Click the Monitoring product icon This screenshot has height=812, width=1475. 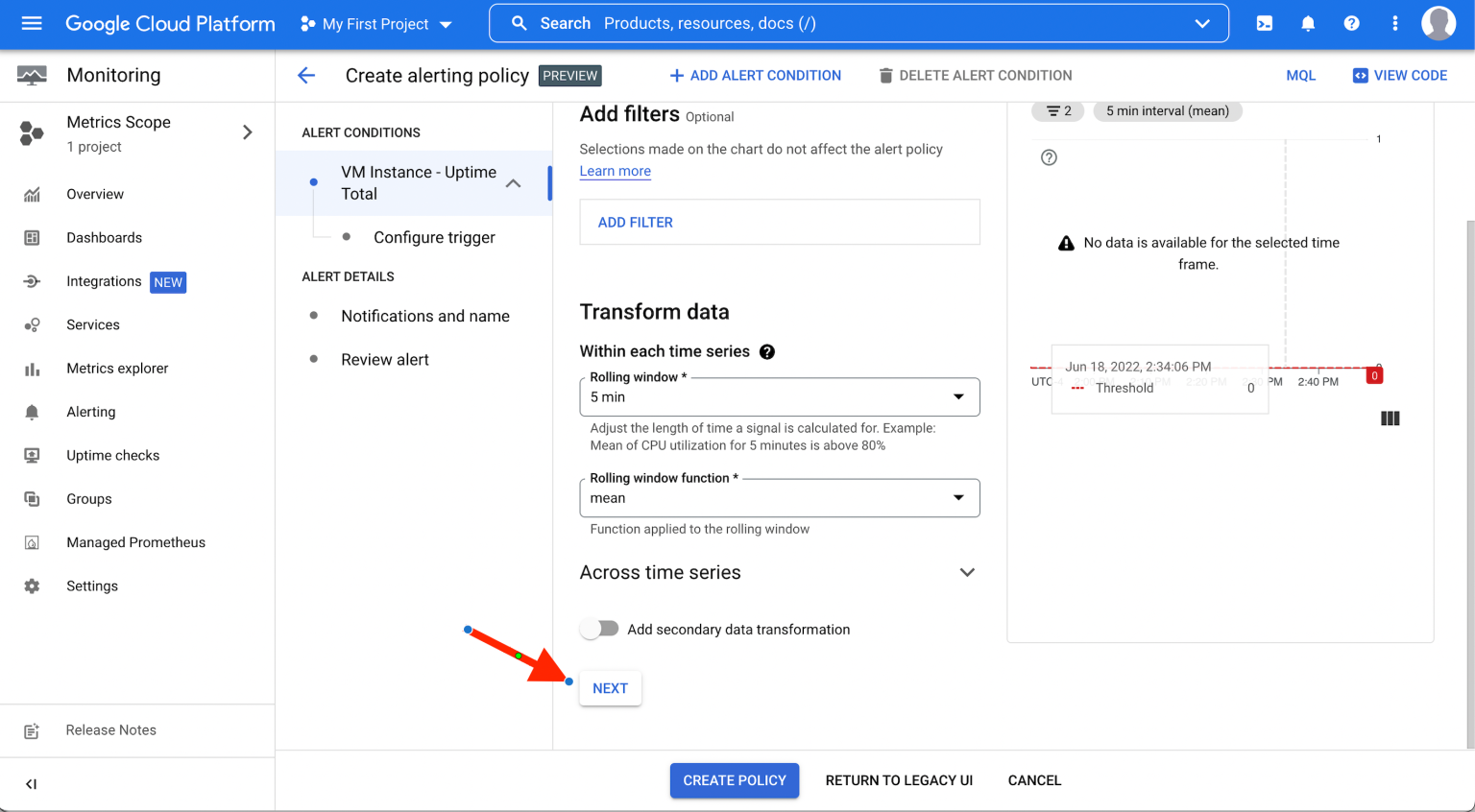32,75
